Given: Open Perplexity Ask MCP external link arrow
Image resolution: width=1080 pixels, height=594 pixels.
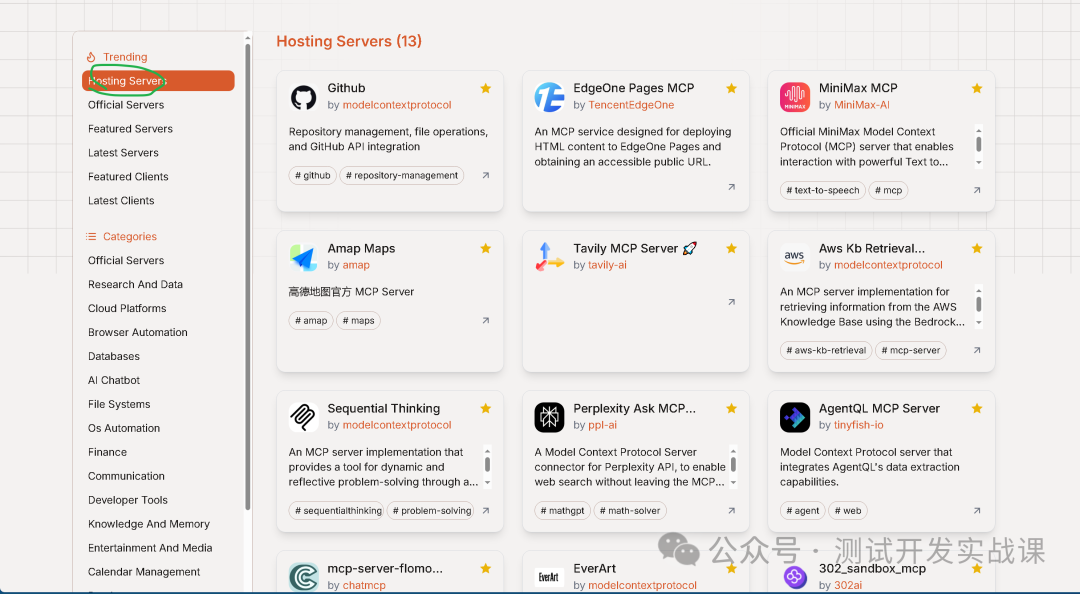Looking at the screenshot, I should point(731,511).
